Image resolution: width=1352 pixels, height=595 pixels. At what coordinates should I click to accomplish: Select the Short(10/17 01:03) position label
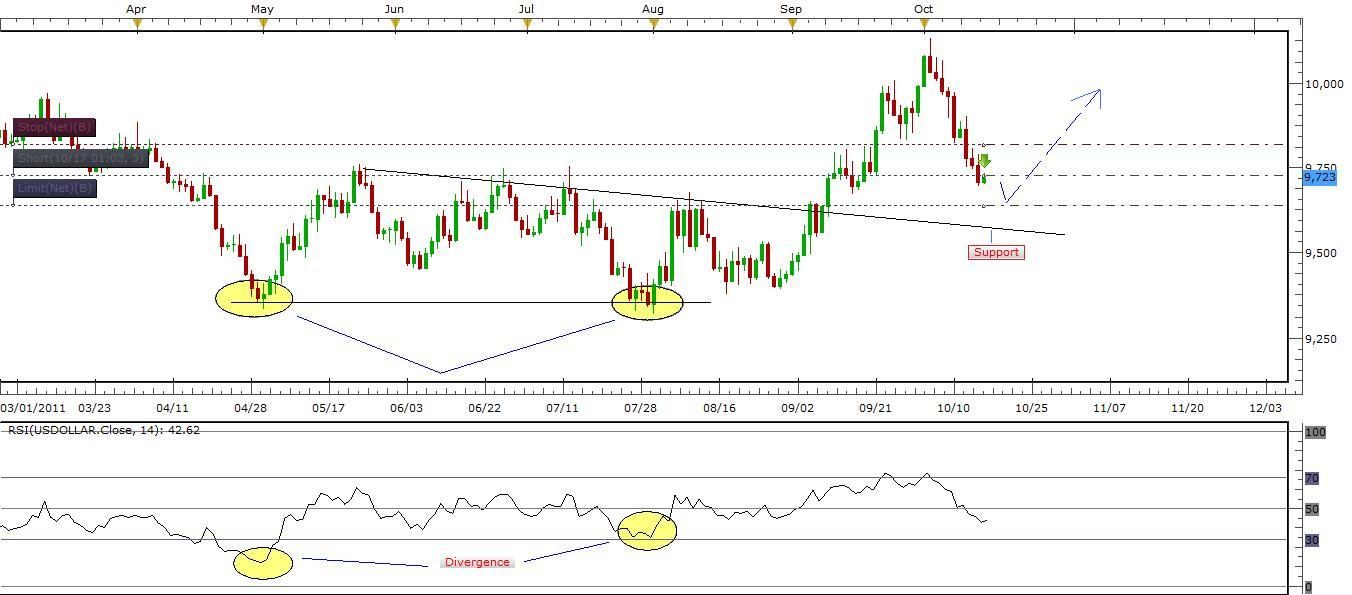pyautogui.click(x=80, y=158)
